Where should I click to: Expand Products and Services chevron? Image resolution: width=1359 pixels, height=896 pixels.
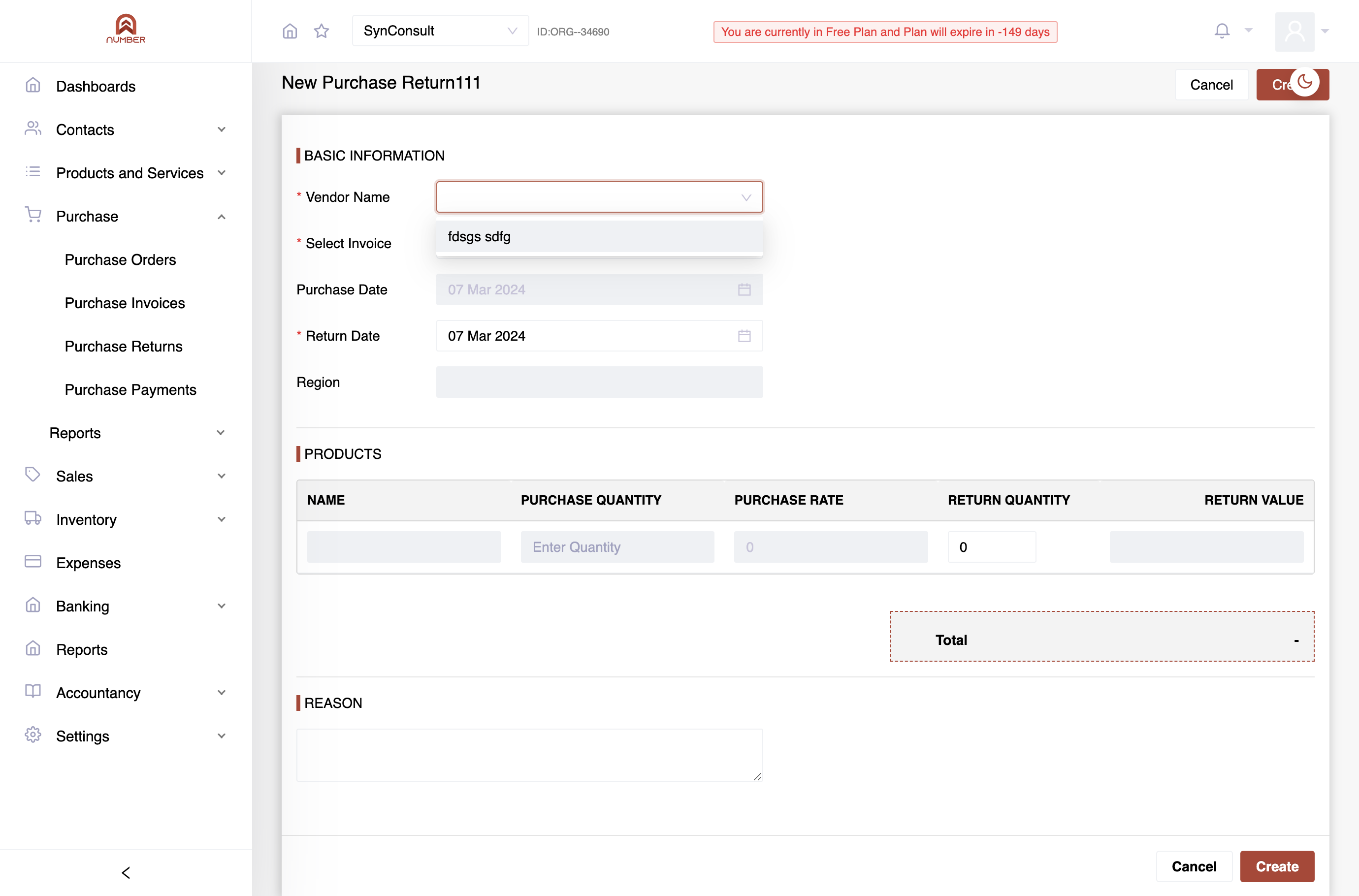point(221,173)
